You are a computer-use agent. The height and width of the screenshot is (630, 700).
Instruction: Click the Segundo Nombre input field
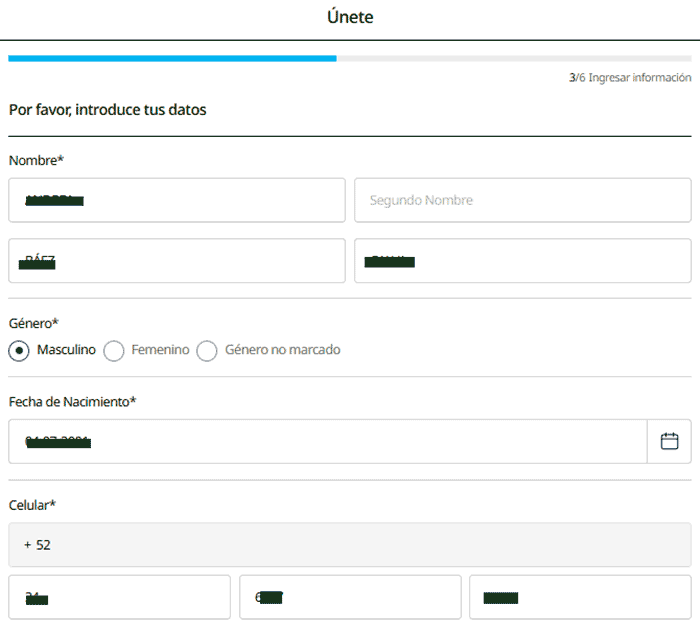522,200
